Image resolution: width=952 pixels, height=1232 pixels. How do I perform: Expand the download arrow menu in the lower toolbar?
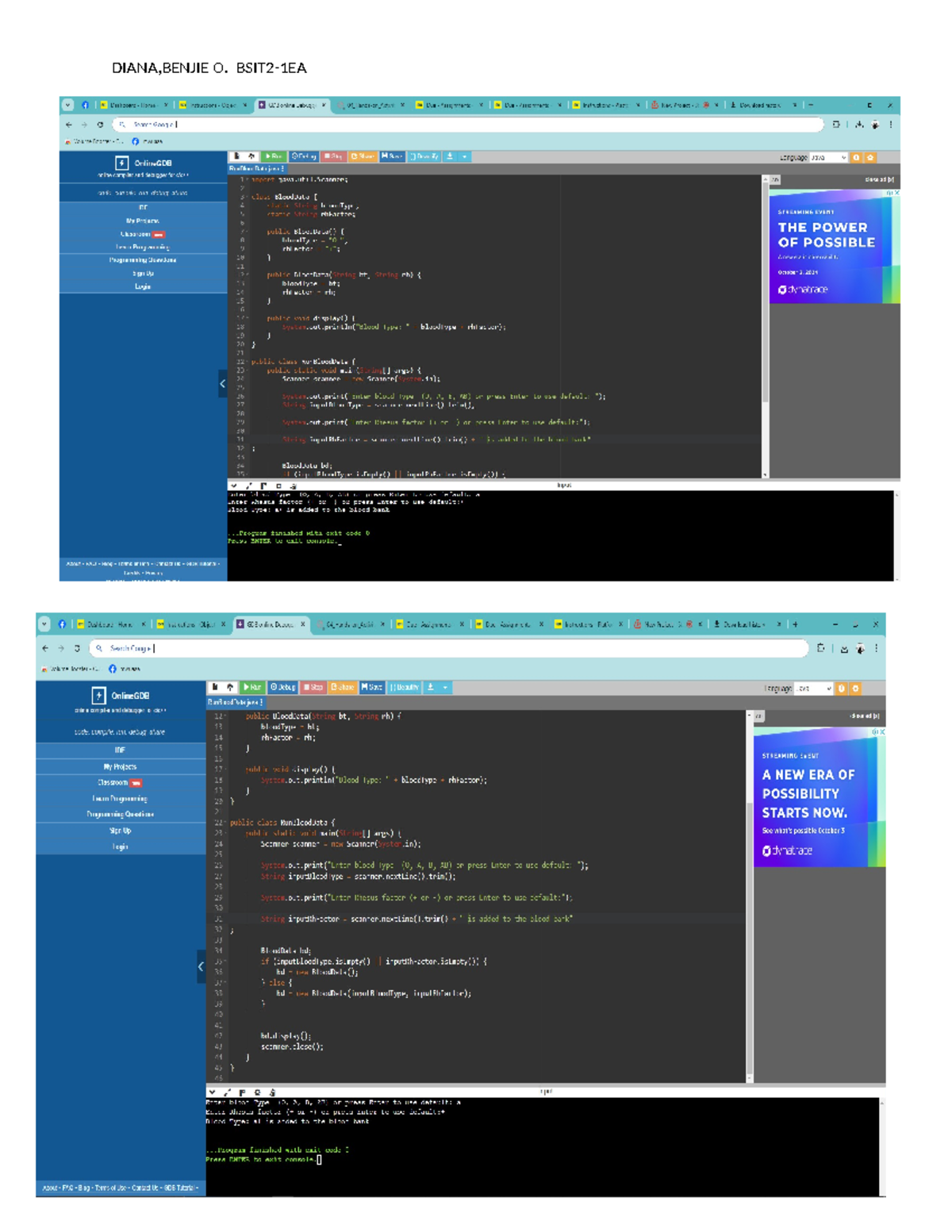pyautogui.click(x=445, y=687)
